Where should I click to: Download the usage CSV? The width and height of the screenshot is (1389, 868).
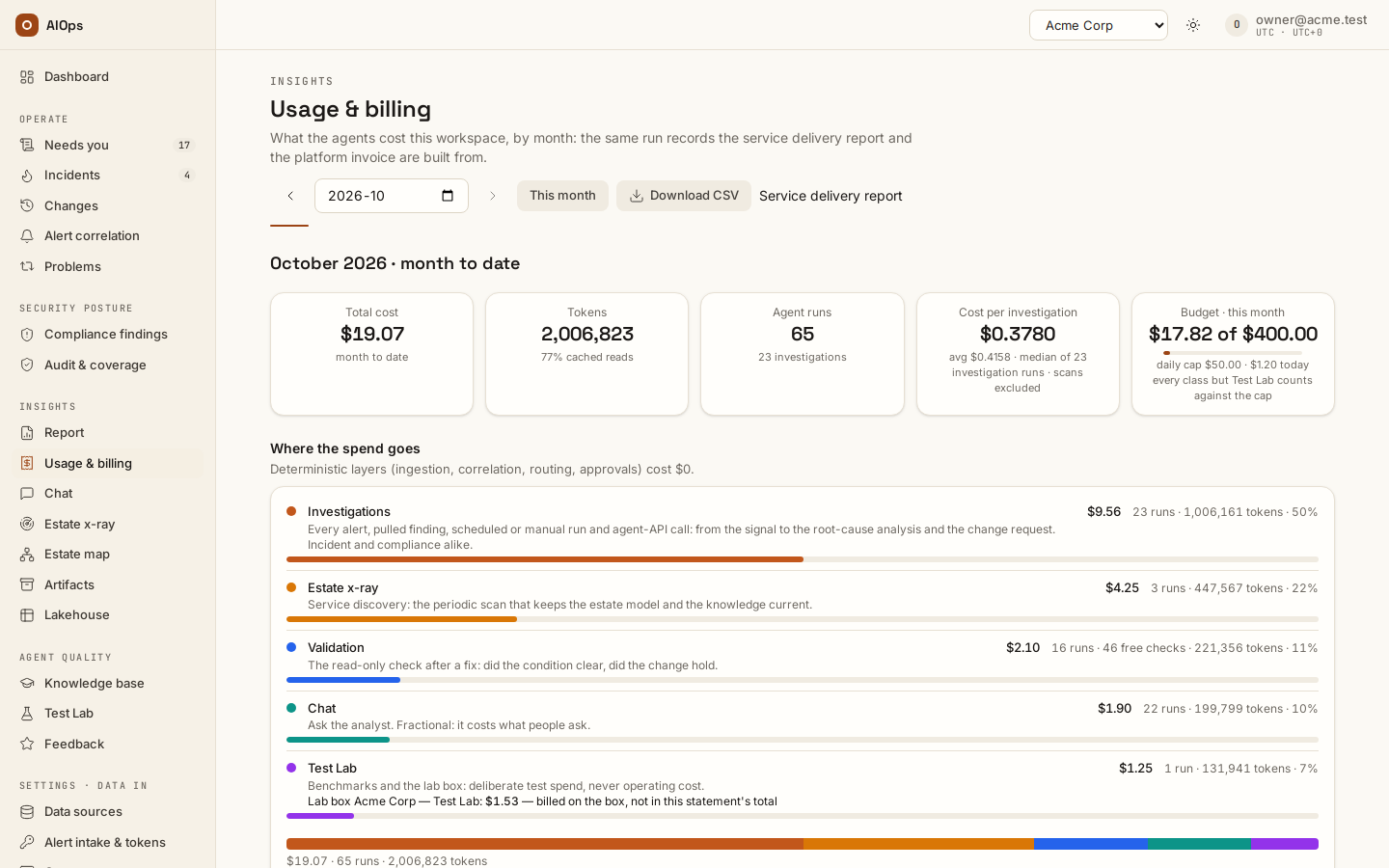(684, 196)
